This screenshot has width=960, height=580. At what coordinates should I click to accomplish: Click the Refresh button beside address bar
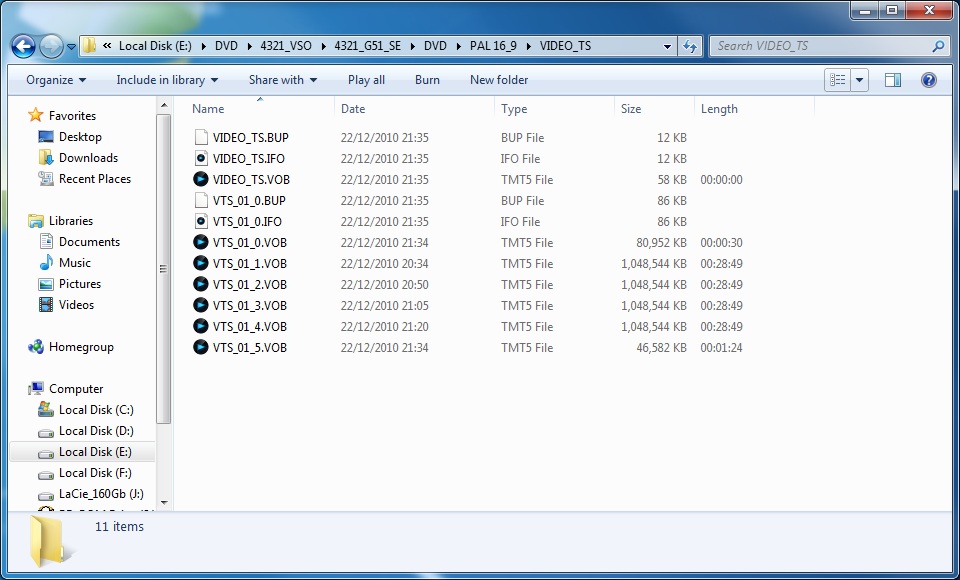tap(690, 46)
